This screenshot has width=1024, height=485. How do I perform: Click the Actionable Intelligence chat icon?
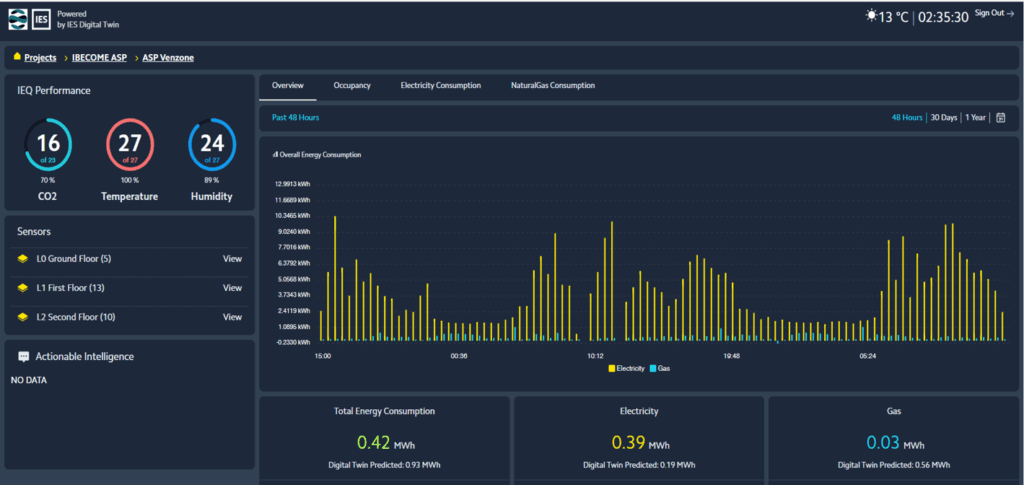[23, 356]
